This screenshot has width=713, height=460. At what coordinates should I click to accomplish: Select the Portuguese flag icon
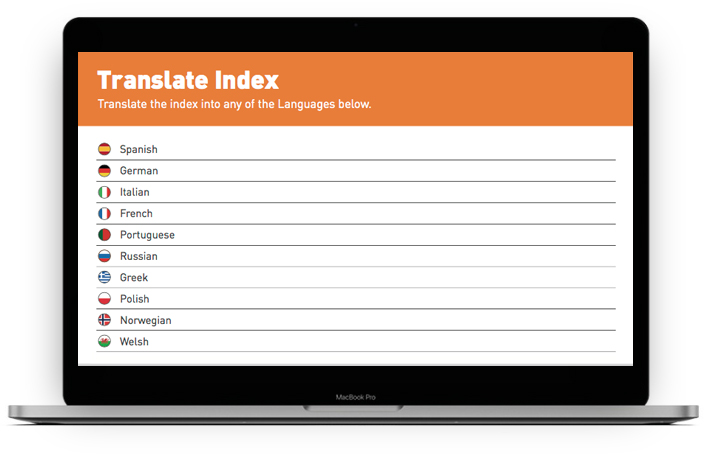point(104,235)
